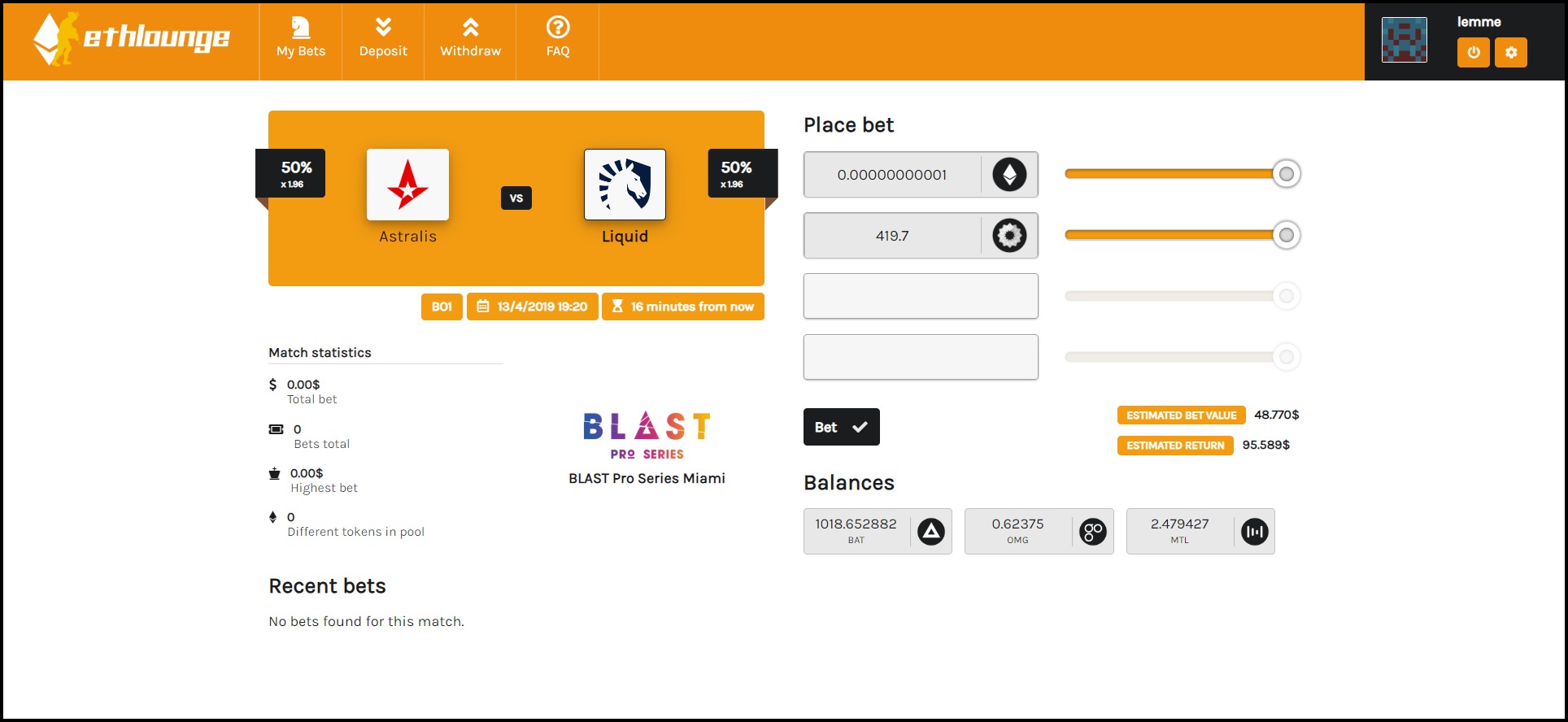Open the Withdraw page

click(470, 39)
